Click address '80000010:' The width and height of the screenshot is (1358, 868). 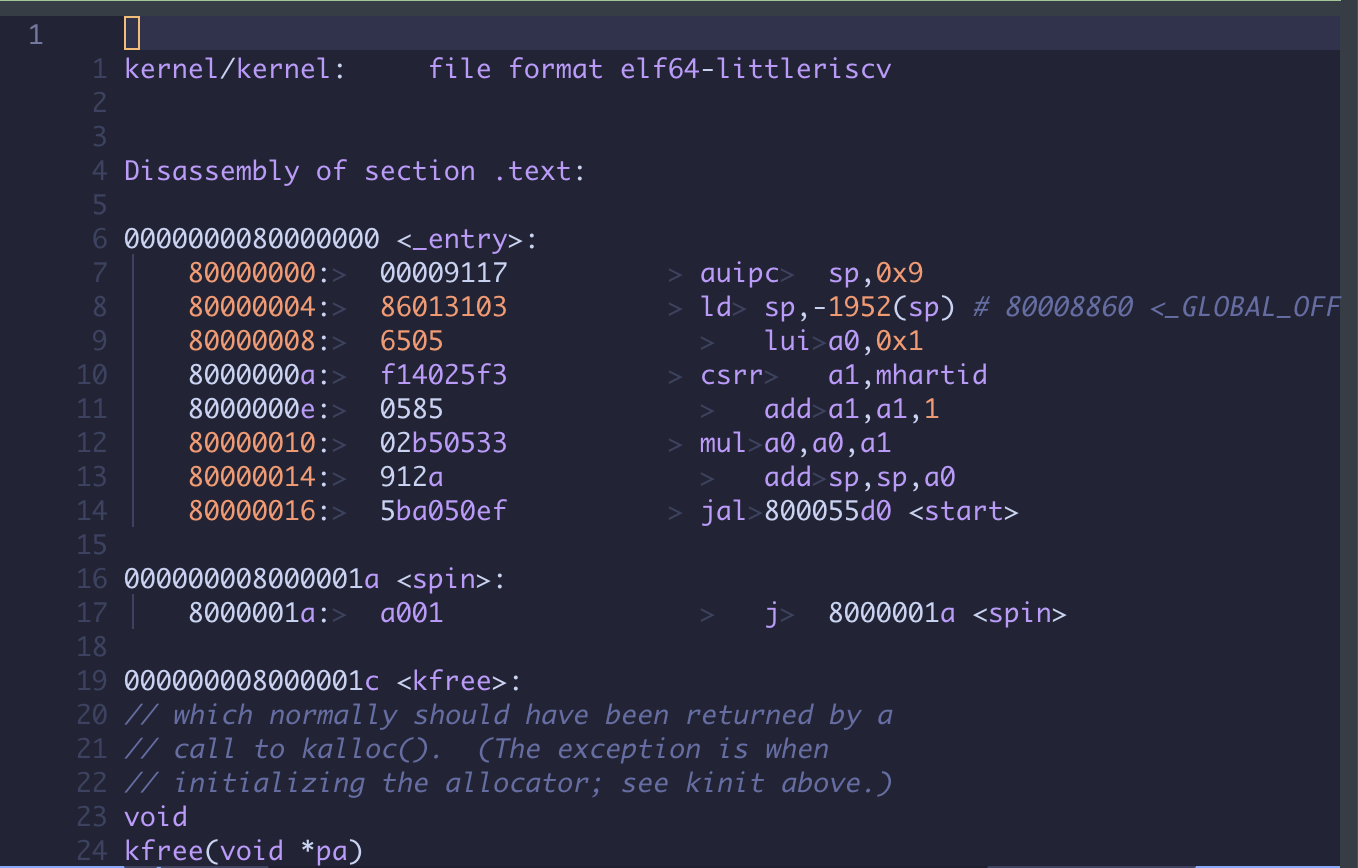click(260, 443)
